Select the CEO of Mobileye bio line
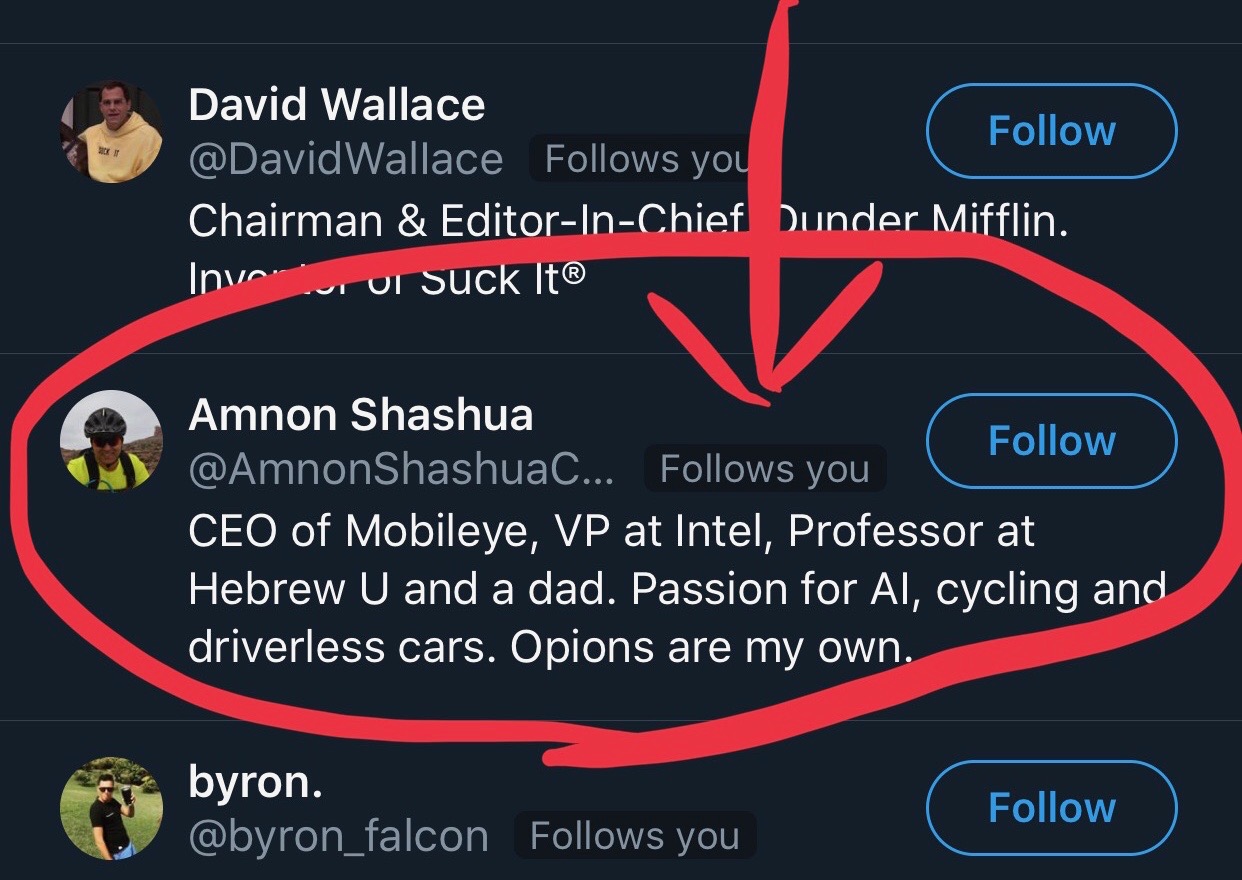This screenshot has width=1242, height=880. [x=610, y=532]
